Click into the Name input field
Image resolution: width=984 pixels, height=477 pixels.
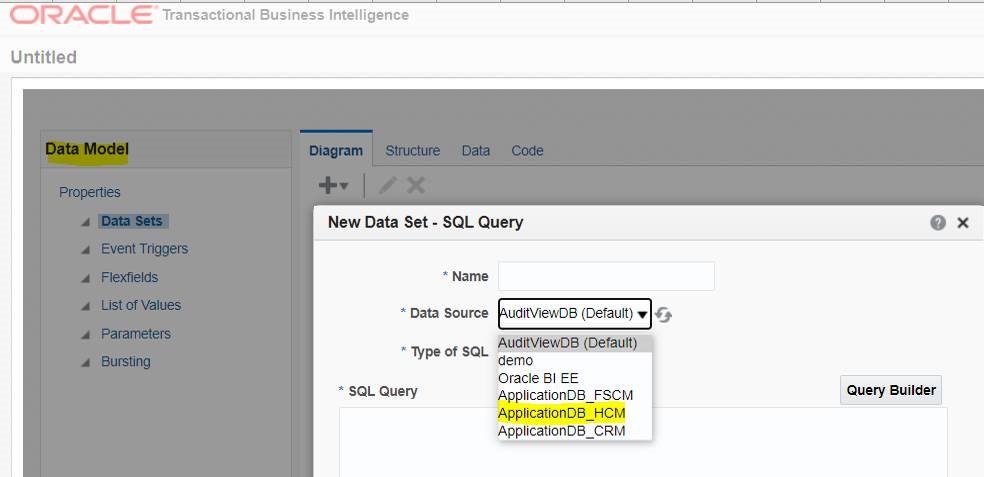click(x=606, y=276)
